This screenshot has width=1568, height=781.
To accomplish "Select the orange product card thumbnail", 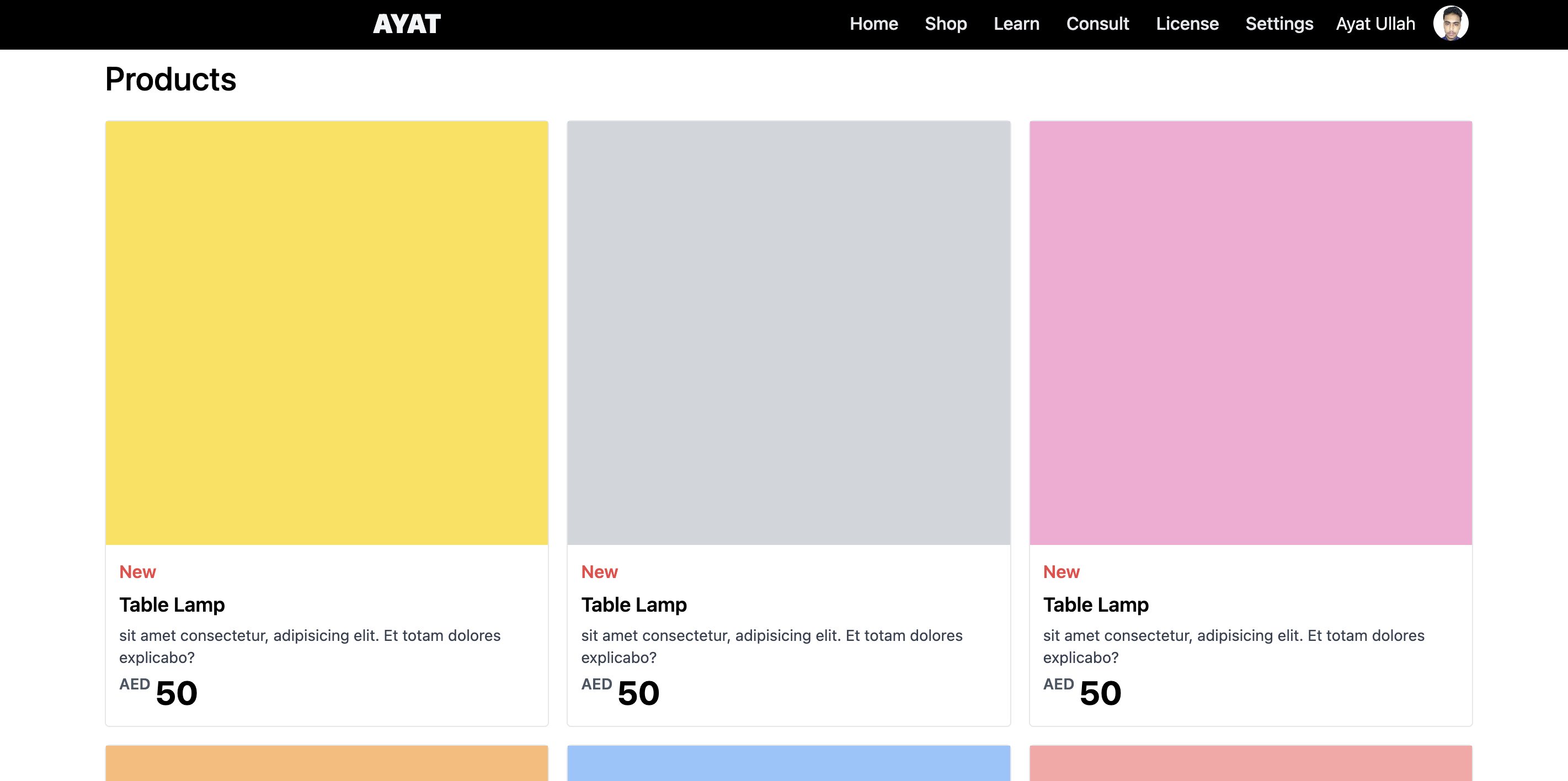I will click(x=327, y=763).
